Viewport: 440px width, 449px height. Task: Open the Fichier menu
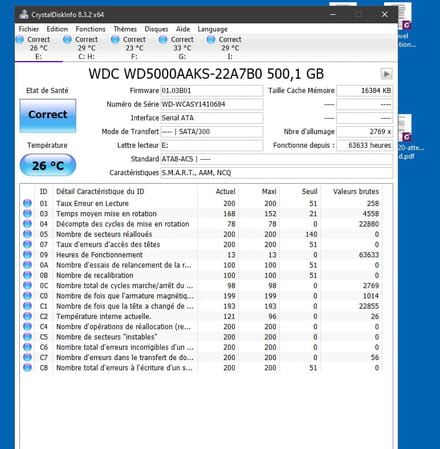[29, 29]
